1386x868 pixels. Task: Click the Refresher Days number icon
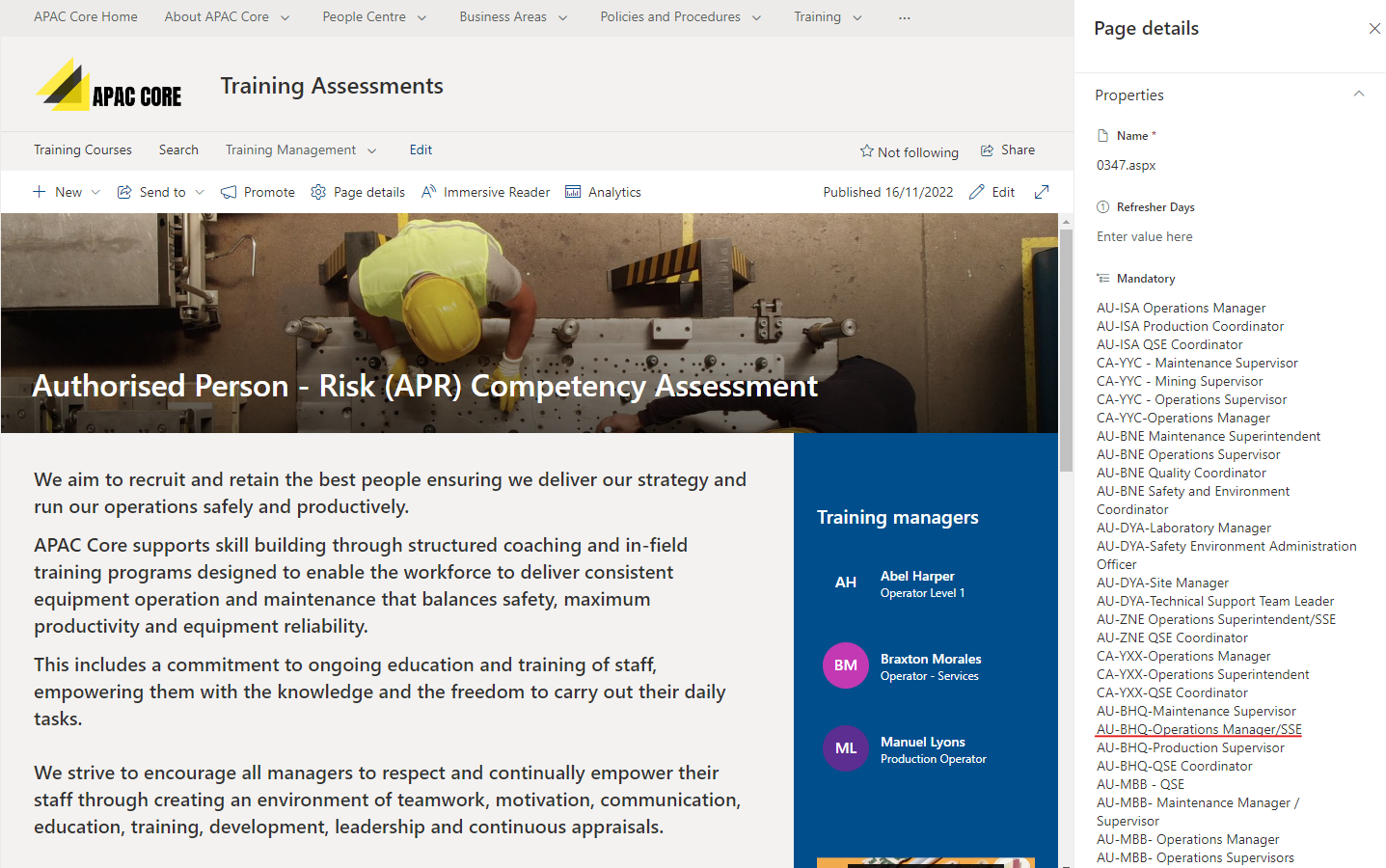coord(1103,207)
